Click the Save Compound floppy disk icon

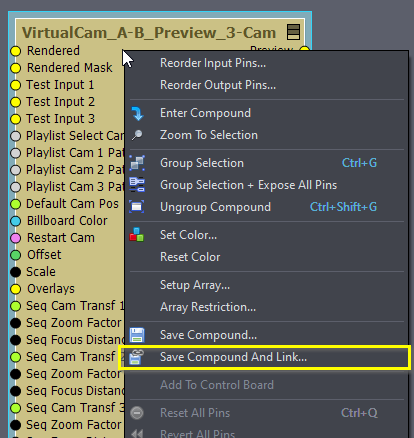coord(137,335)
